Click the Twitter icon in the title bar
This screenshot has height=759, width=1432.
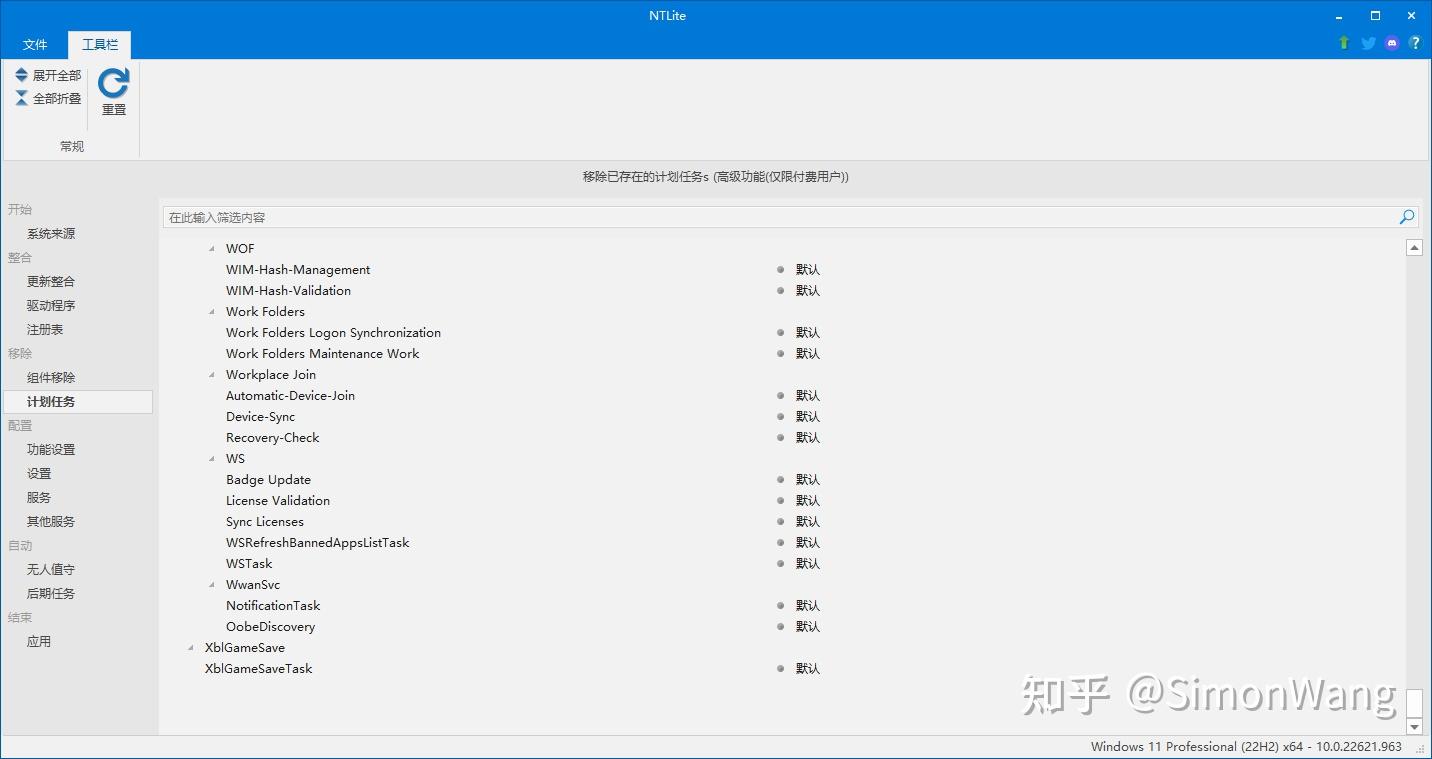(1367, 43)
